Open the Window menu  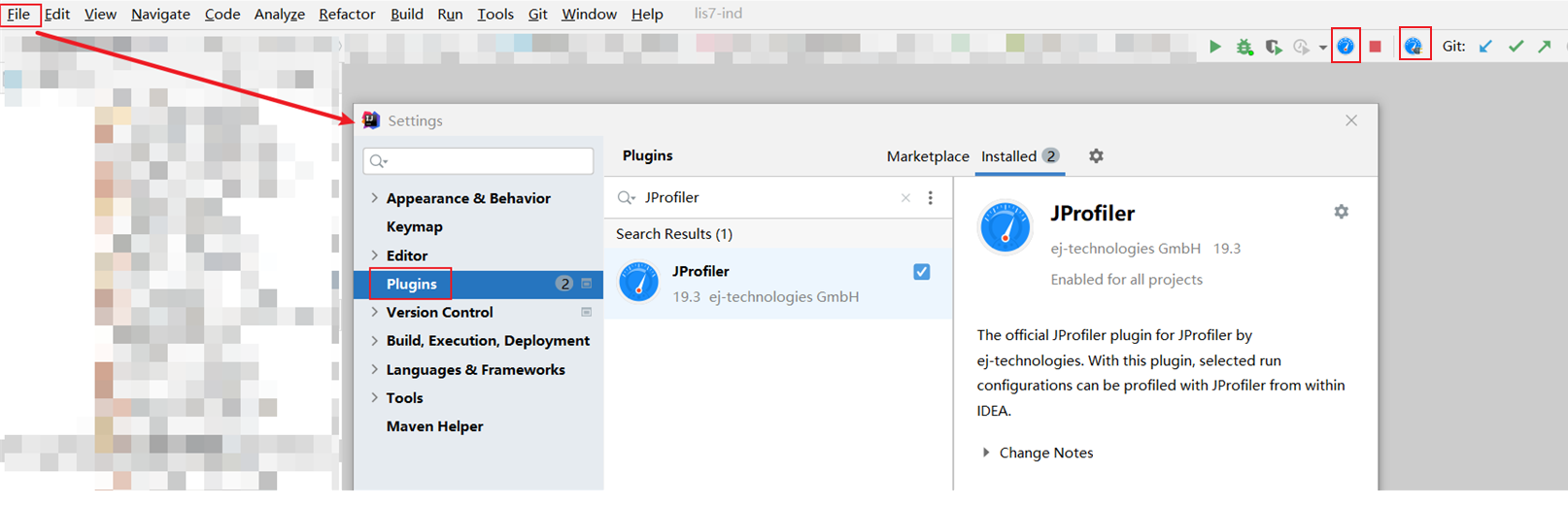(x=590, y=14)
